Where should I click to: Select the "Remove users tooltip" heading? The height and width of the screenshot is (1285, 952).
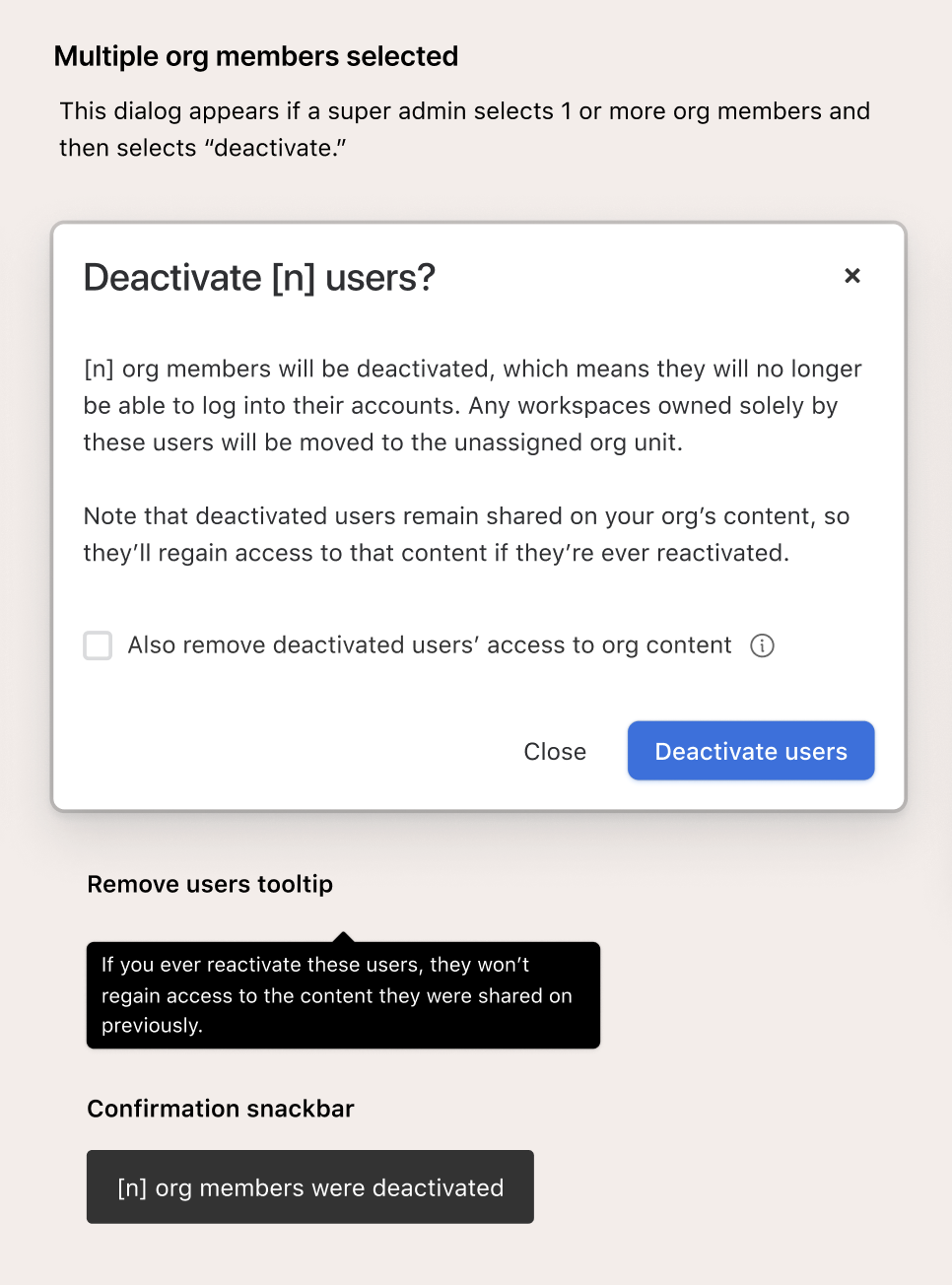coord(210,884)
